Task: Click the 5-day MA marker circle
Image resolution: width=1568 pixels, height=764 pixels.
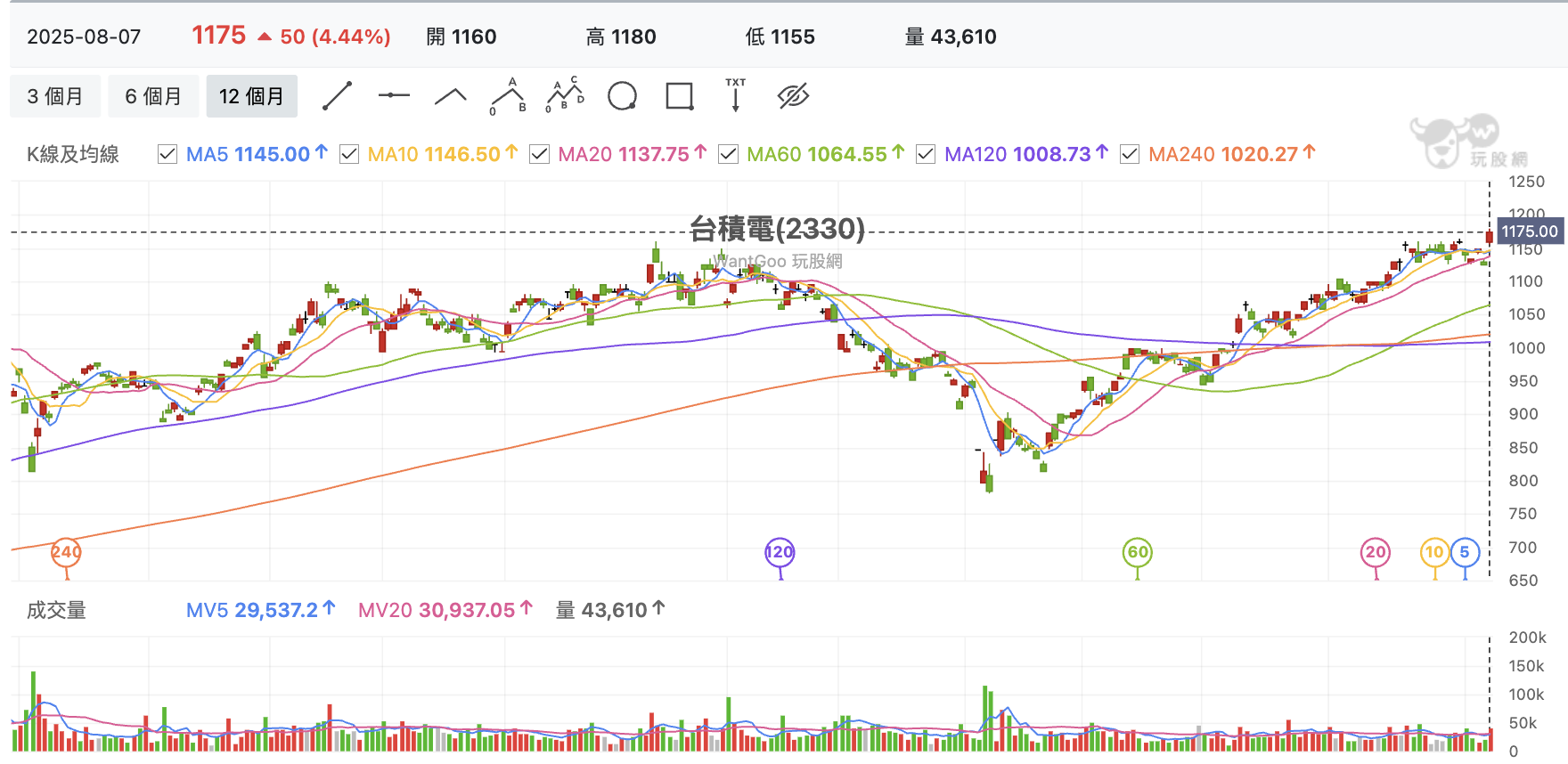Action: point(1465,552)
